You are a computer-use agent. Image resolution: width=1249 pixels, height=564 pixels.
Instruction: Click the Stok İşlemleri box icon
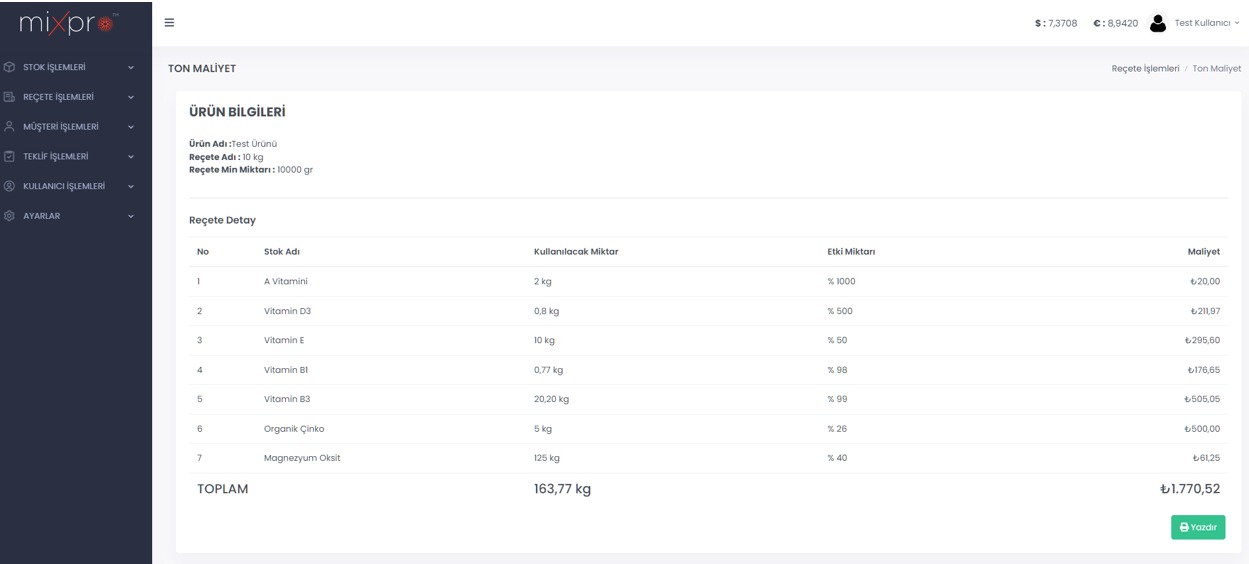click(x=10, y=67)
